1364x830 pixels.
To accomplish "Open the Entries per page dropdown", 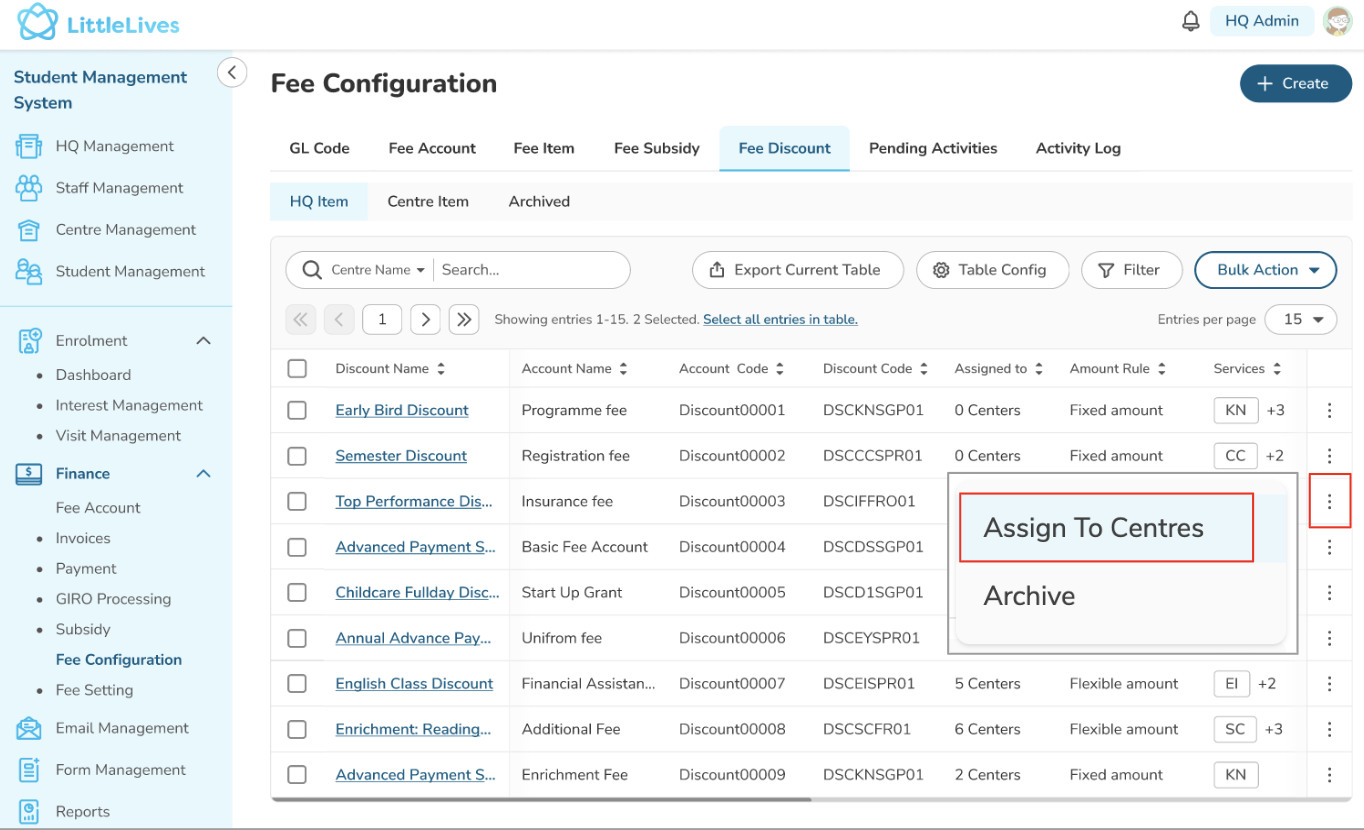I will coord(1300,319).
